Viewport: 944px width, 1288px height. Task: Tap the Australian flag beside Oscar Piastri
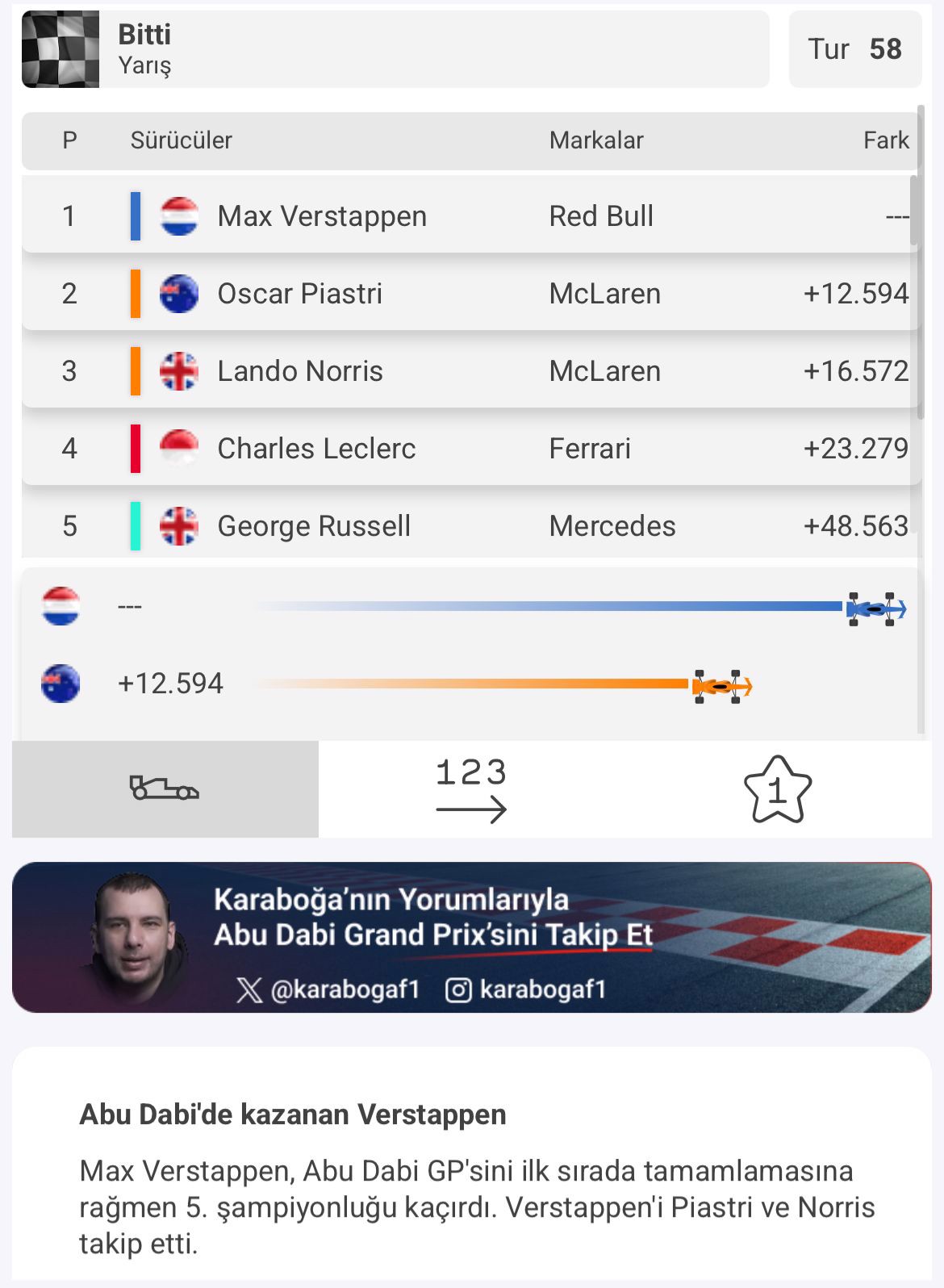(179, 294)
